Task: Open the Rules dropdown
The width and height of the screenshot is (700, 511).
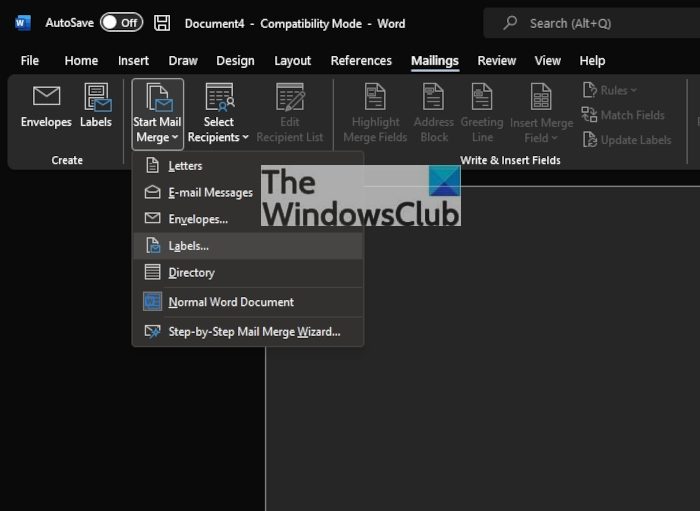Action: 610,90
